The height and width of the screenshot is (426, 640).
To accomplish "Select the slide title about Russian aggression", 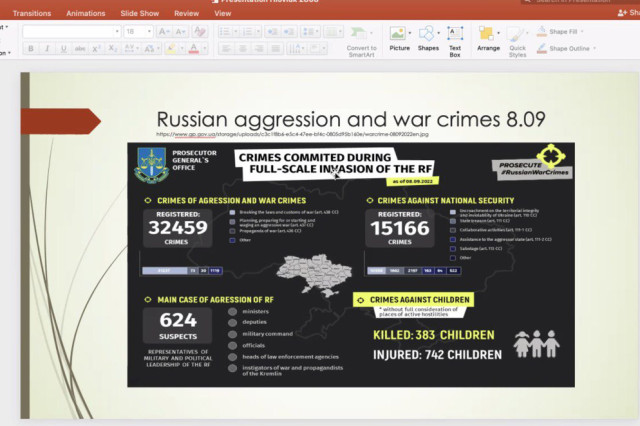I will [x=351, y=120].
